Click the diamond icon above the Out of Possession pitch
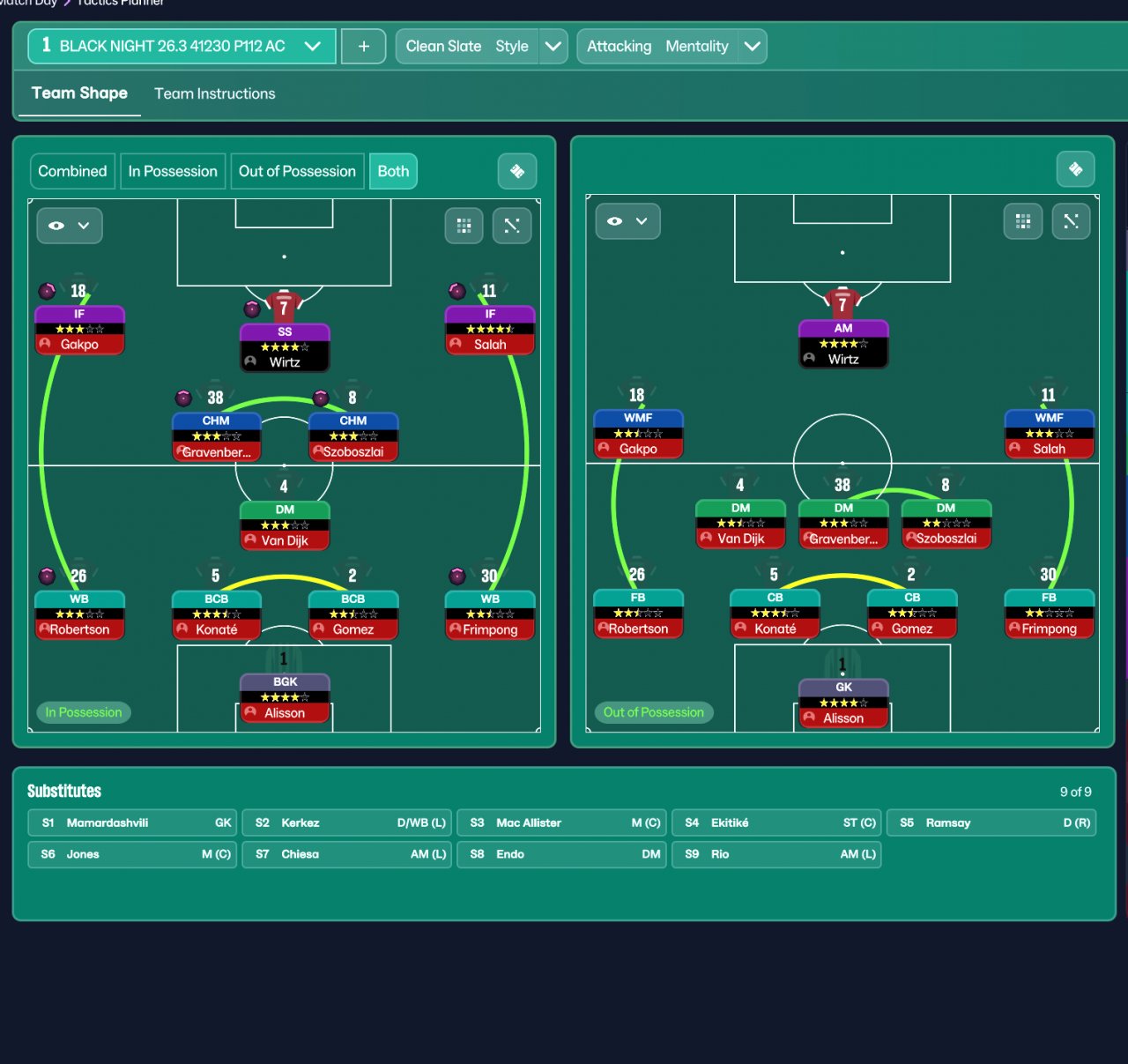The height and width of the screenshot is (1064, 1128). [x=1075, y=168]
